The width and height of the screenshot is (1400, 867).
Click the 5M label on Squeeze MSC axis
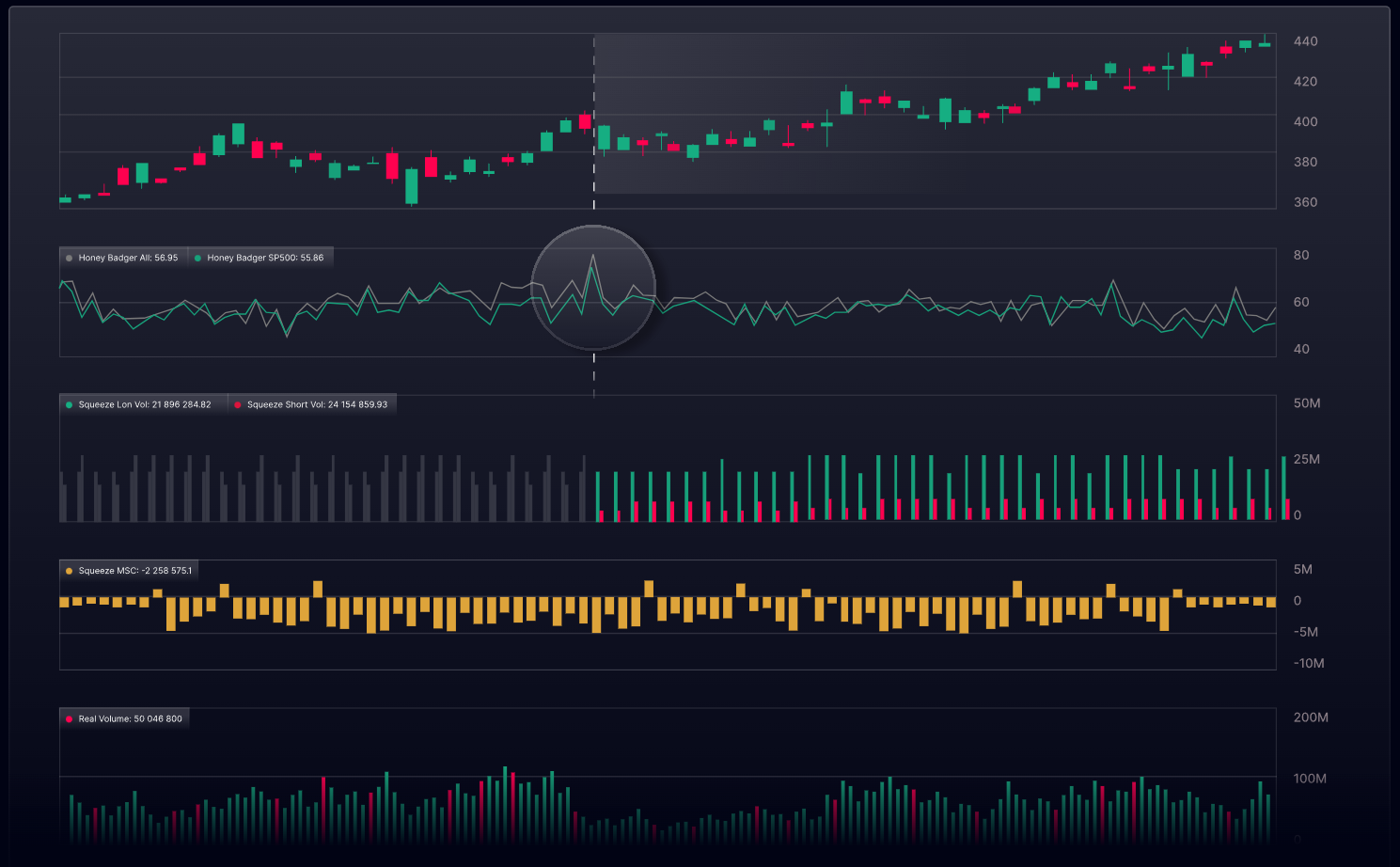coord(1303,569)
